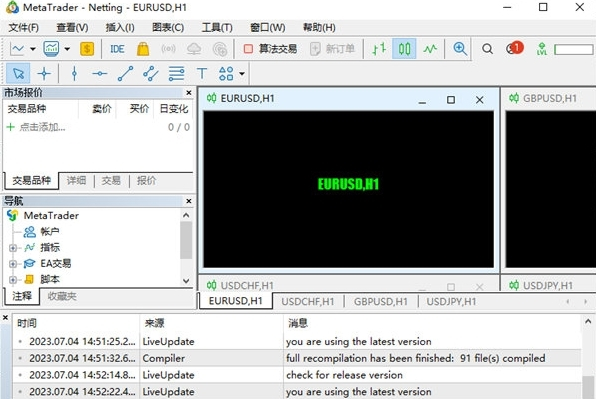Draw a trendline with line tool
596x399 pixels.
pos(125,73)
